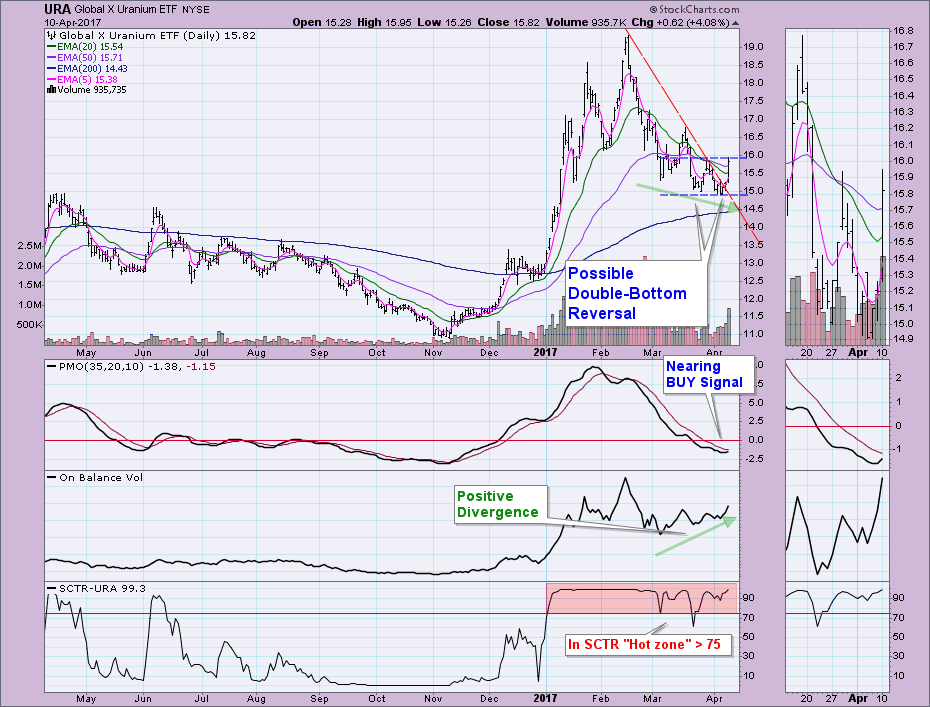
Task: Click the Close 15.82 value in header
Action: coord(509,23)
